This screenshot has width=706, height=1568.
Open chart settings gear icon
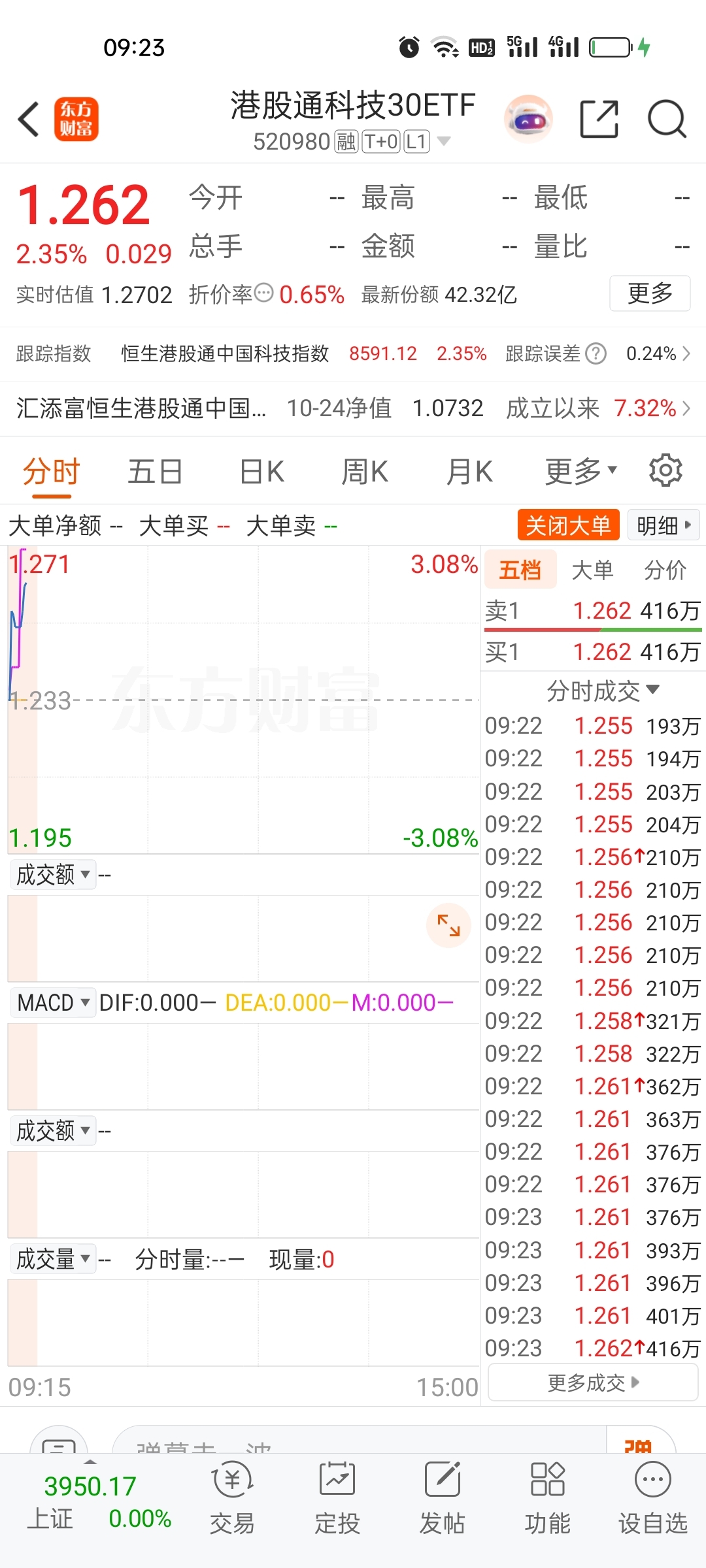click(665, 470)
